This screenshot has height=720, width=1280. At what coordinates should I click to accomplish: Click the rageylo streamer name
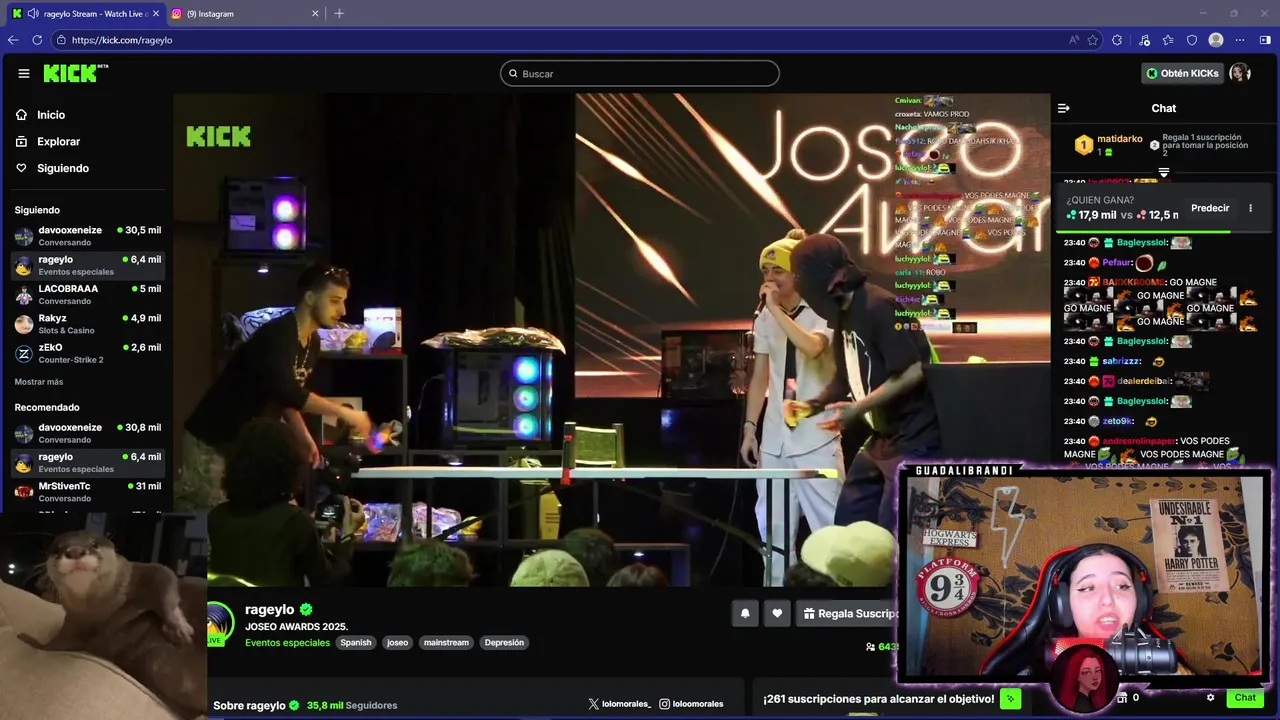pos(270,609)
